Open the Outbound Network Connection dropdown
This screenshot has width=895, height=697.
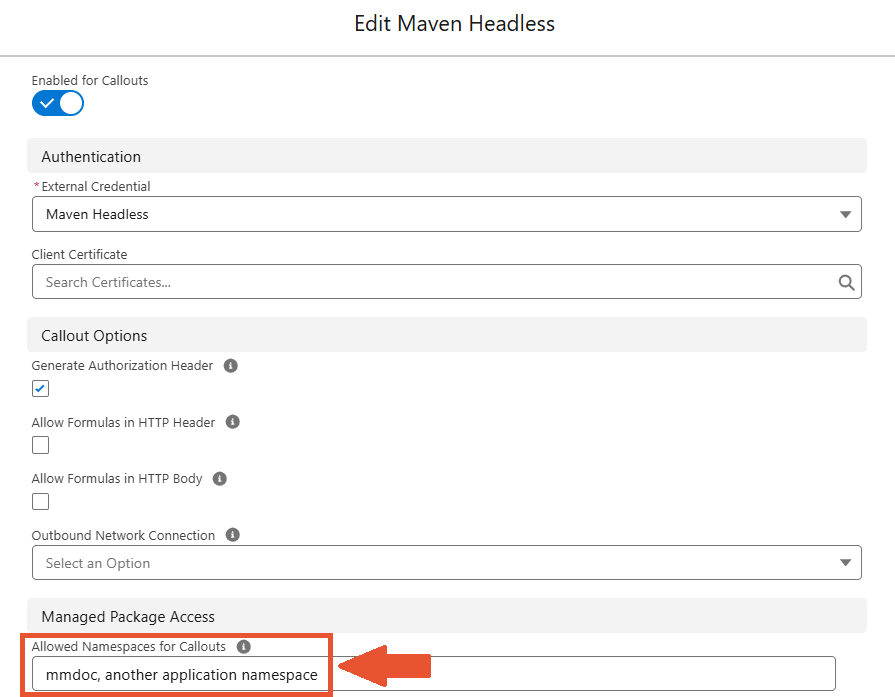(446, 563)
